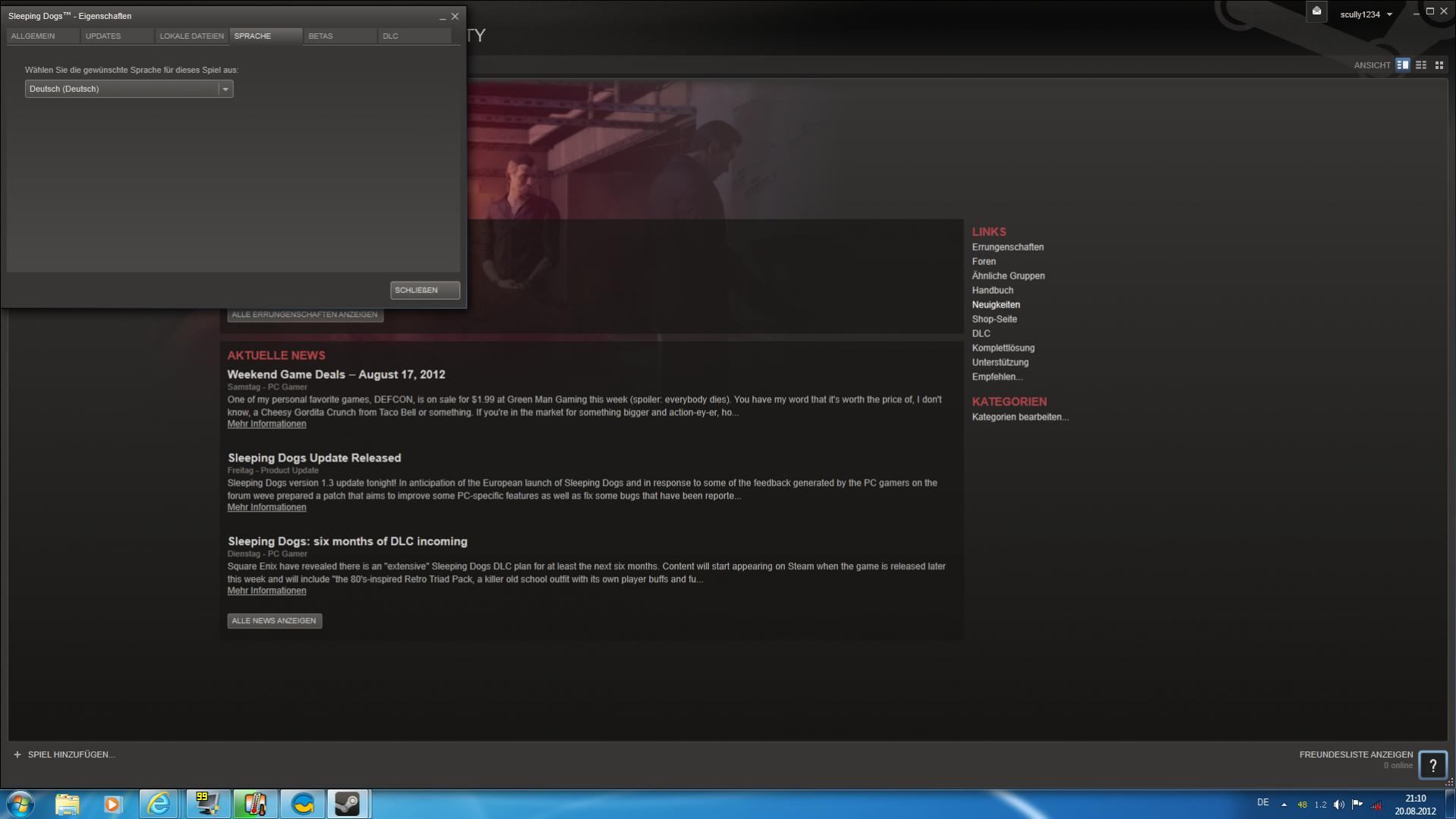
Task: Open the Neuigkeiten link
Action: [996, 305]
